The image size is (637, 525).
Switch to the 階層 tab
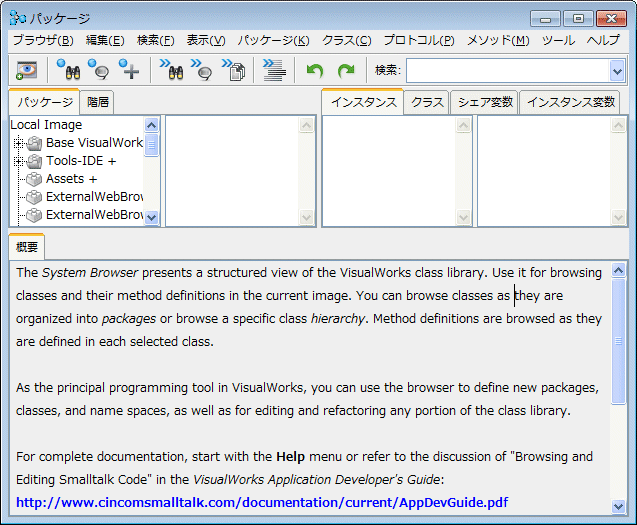[x=98, y=102]
